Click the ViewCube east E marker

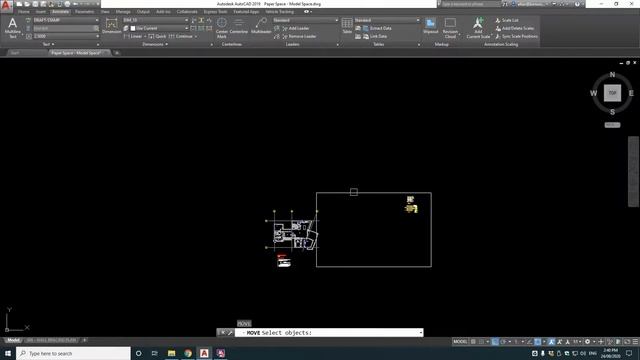click(631, 93)
